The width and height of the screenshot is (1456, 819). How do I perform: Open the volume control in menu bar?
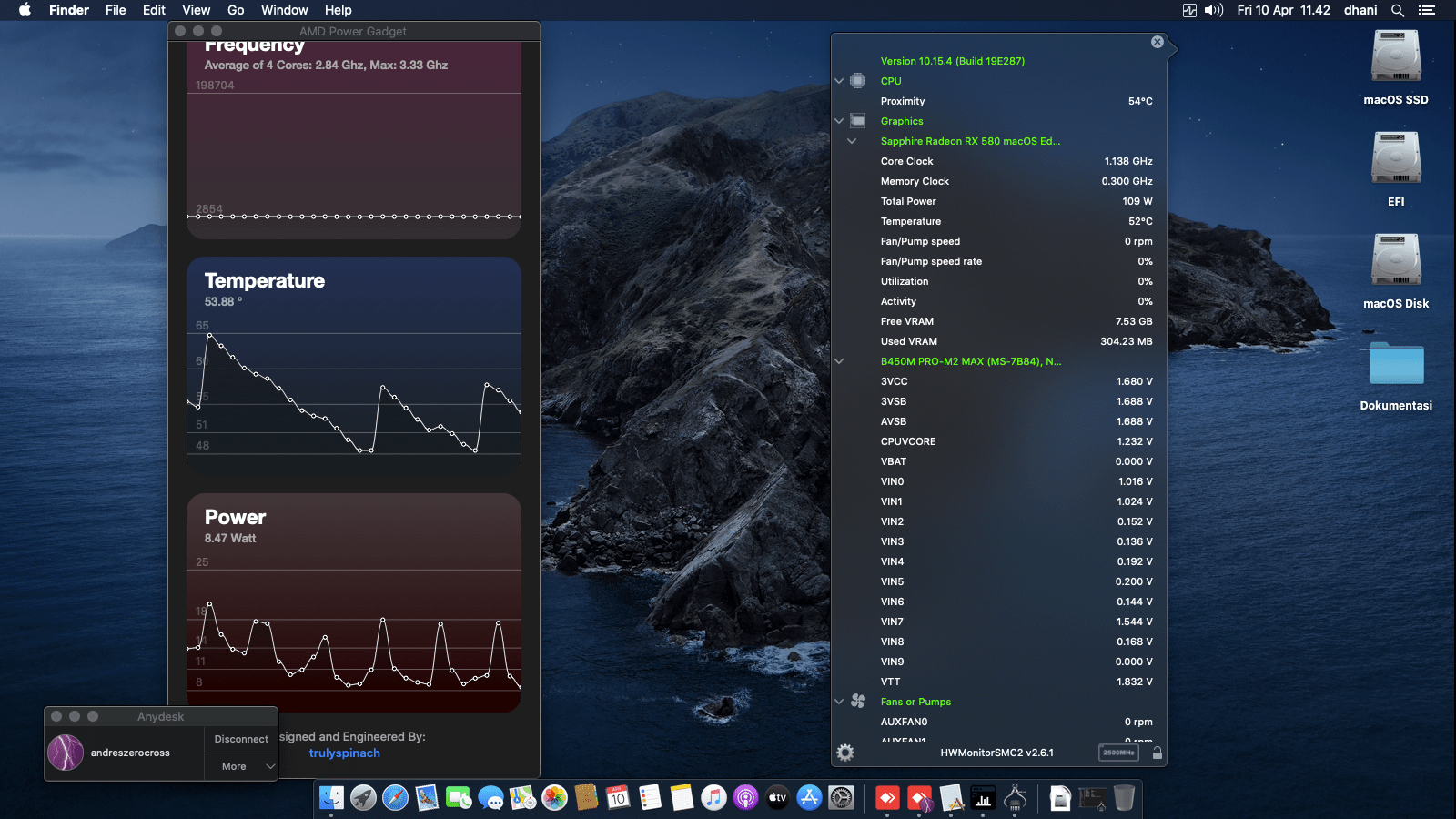point(1214,10)
